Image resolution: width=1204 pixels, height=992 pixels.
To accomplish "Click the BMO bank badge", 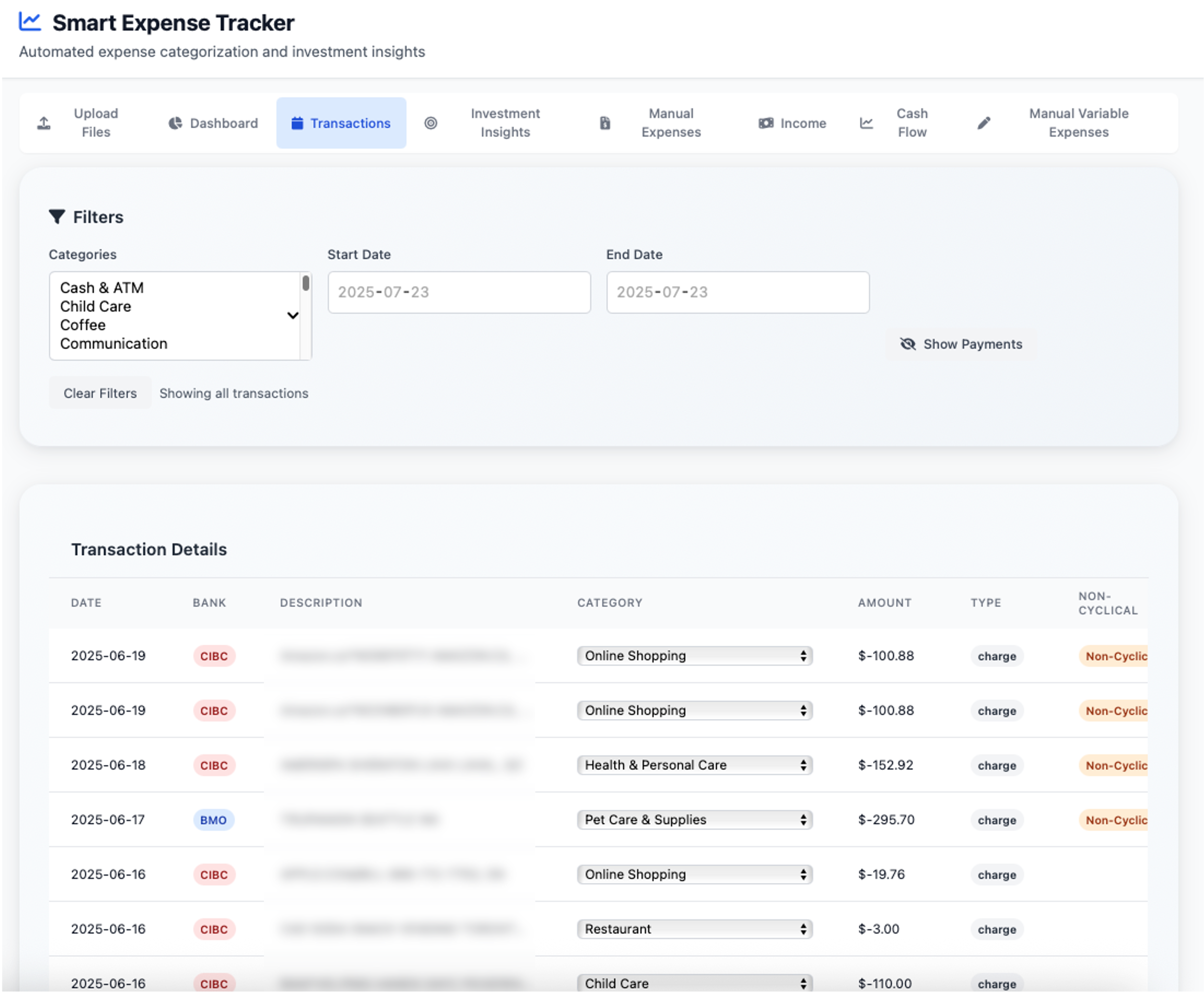I will pyautogui.click(x=213, y=820).
